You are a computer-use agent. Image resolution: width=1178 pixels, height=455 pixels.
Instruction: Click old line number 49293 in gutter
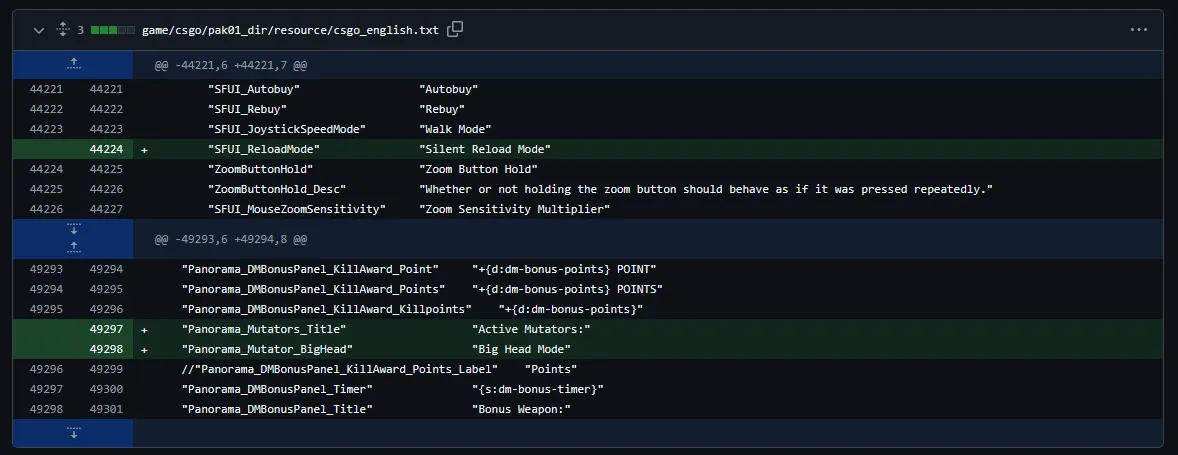[x=47, y=269]
